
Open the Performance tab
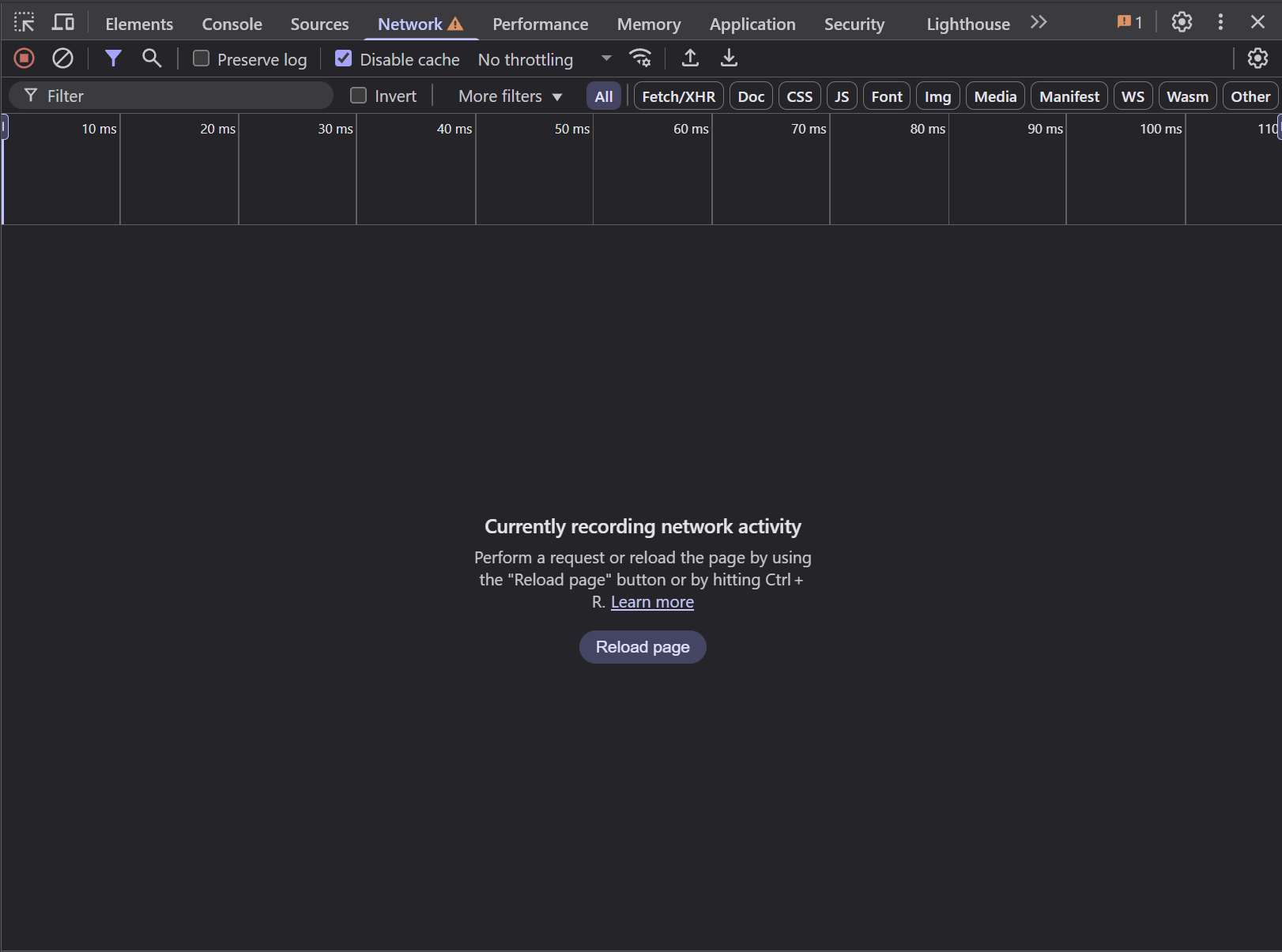point(540,24)
